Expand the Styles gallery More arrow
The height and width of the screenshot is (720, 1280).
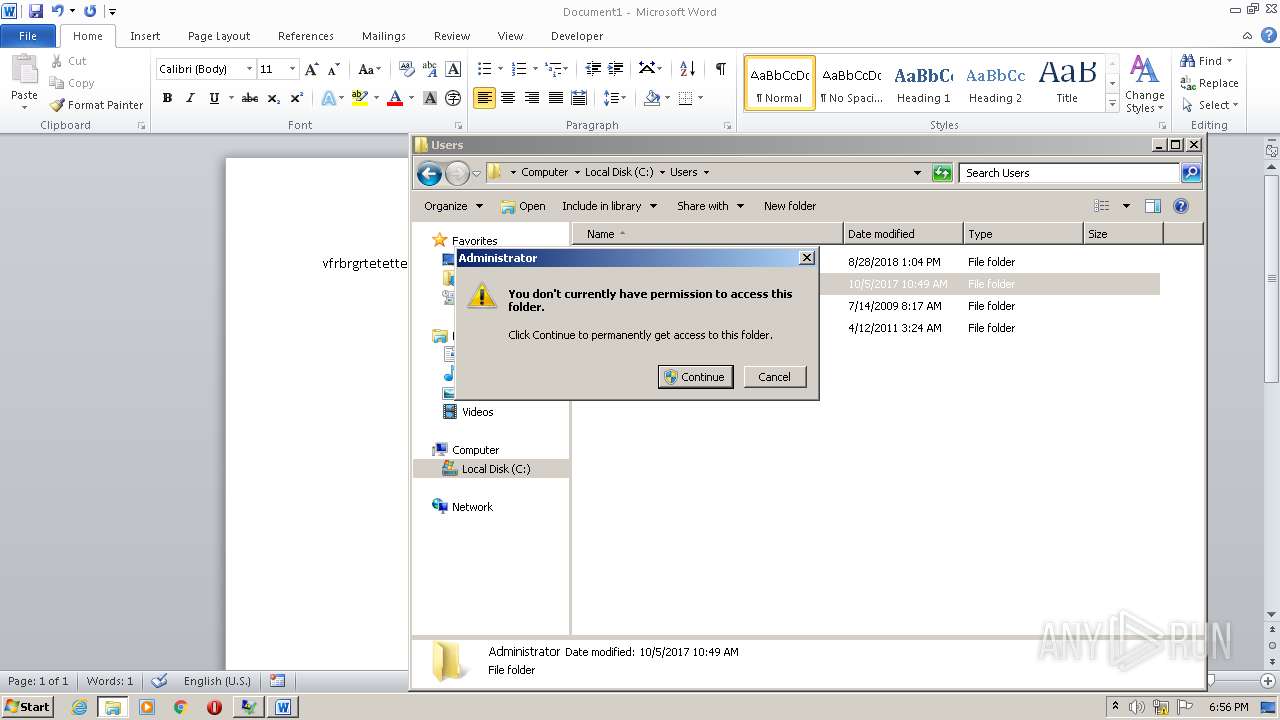[x=1112, y=103]
